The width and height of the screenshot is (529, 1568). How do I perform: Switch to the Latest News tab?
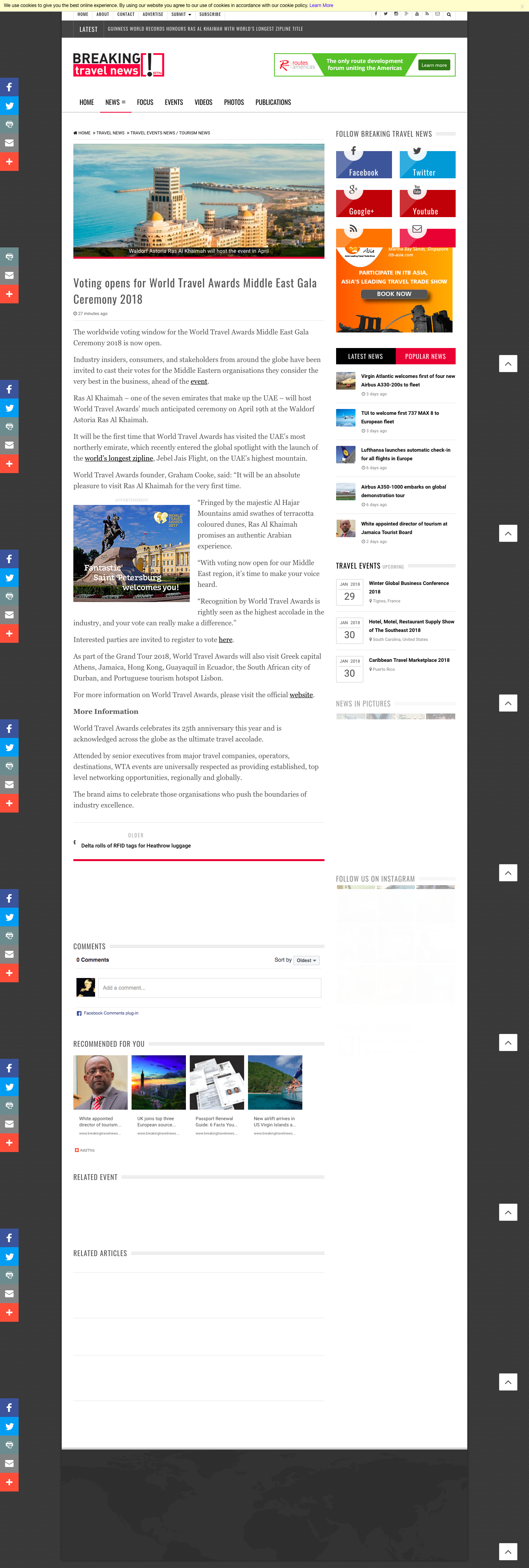(366, 356)
